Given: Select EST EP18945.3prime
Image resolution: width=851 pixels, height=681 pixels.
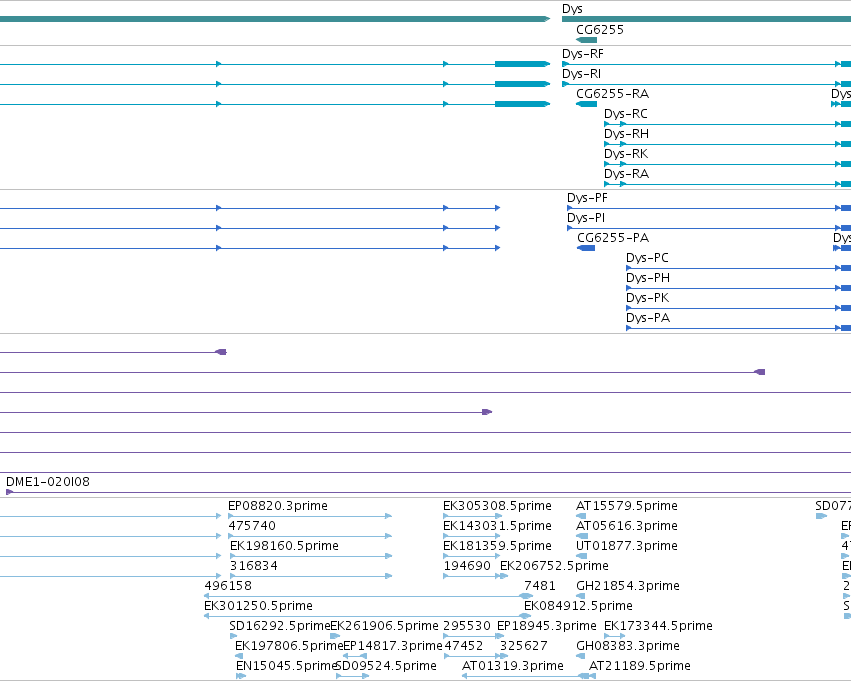Looking at the screenshot, I should point(547,627).
